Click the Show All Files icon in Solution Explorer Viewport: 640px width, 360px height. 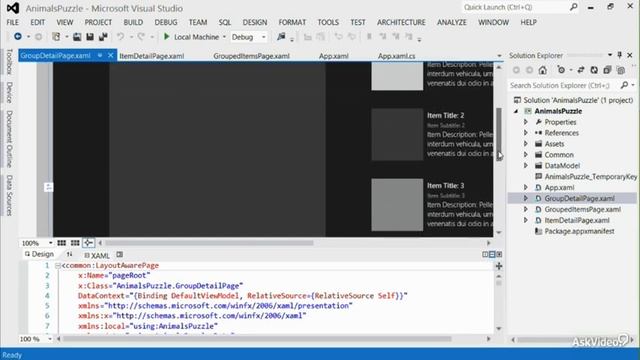pyautogui.click(x=621, y=70)
